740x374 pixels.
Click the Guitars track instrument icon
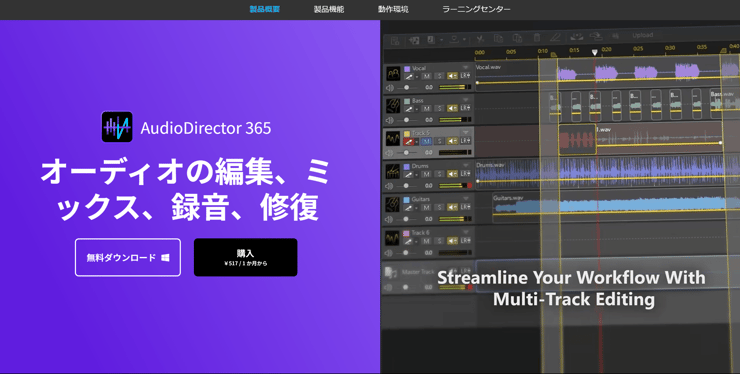(393, 204)
